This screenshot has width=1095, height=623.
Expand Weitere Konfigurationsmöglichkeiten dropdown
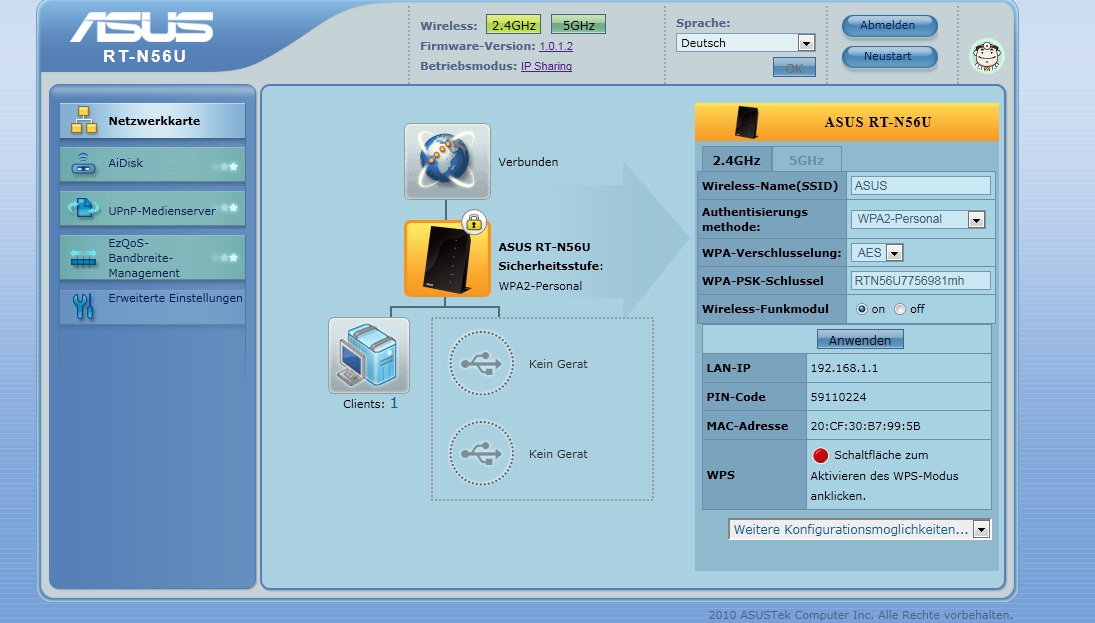(859, 529)
